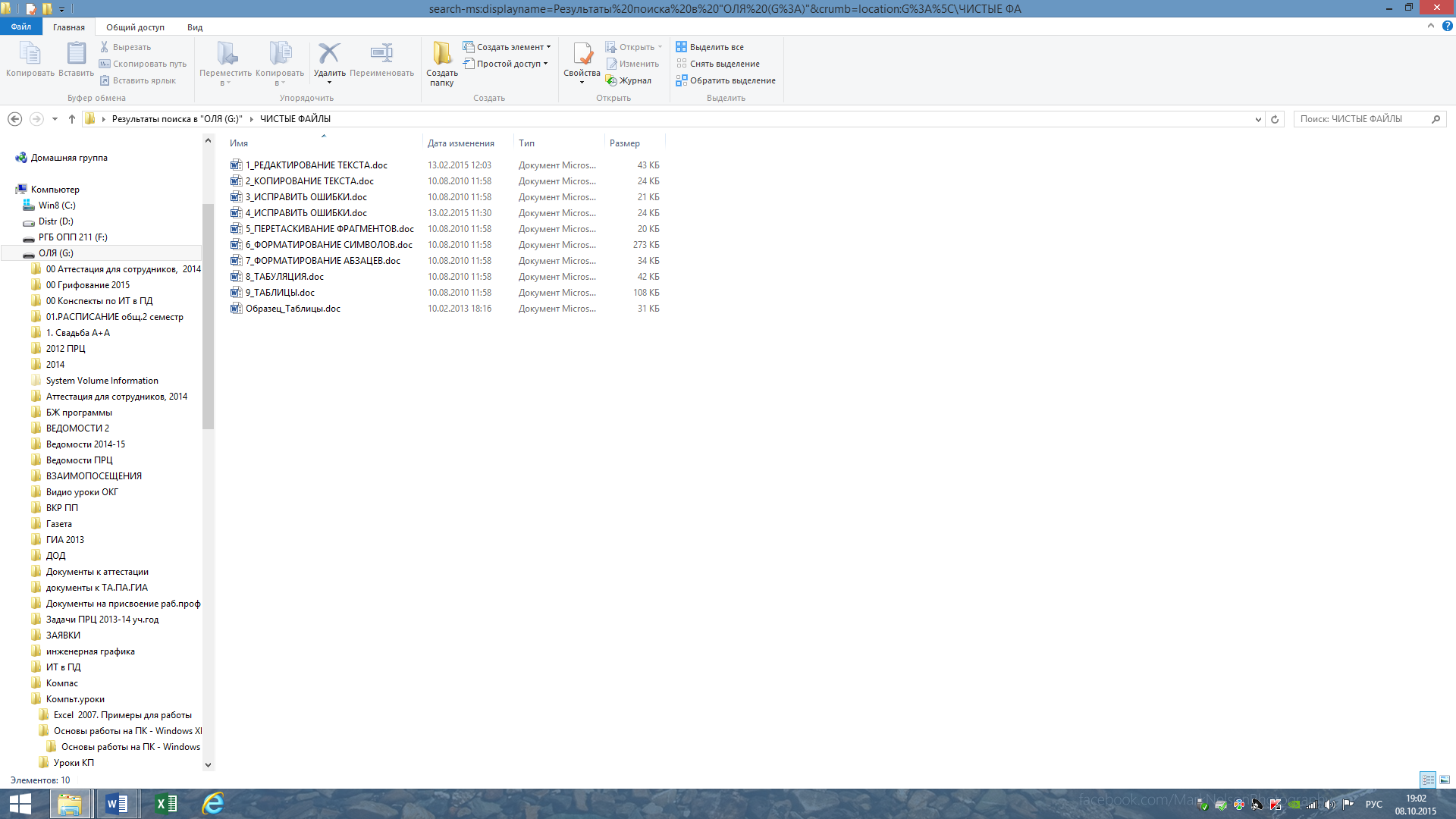Scroll down the left folder tree panel
Viewport: 1456px width, 819px height.
[207, 764]
